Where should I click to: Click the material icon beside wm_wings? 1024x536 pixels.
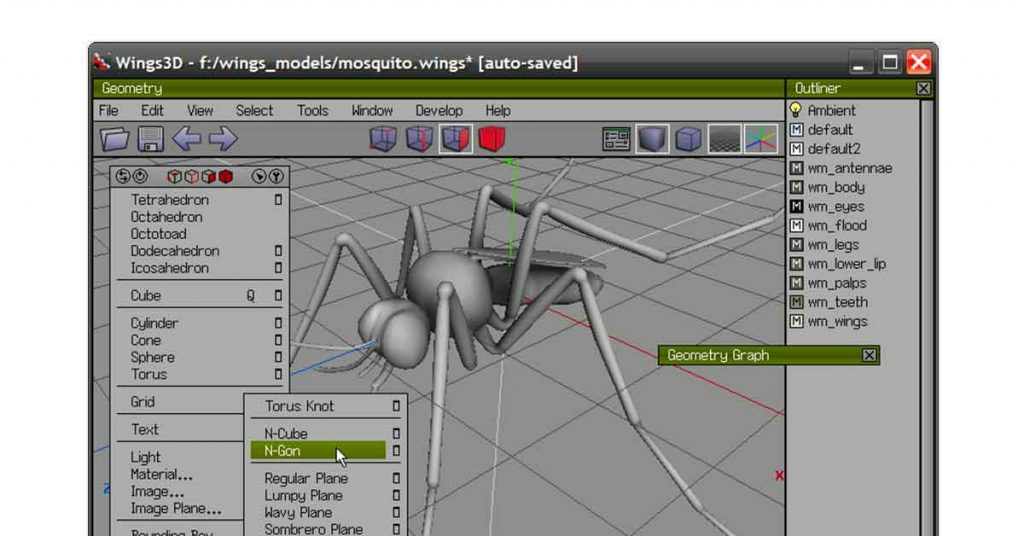point(796,321)
